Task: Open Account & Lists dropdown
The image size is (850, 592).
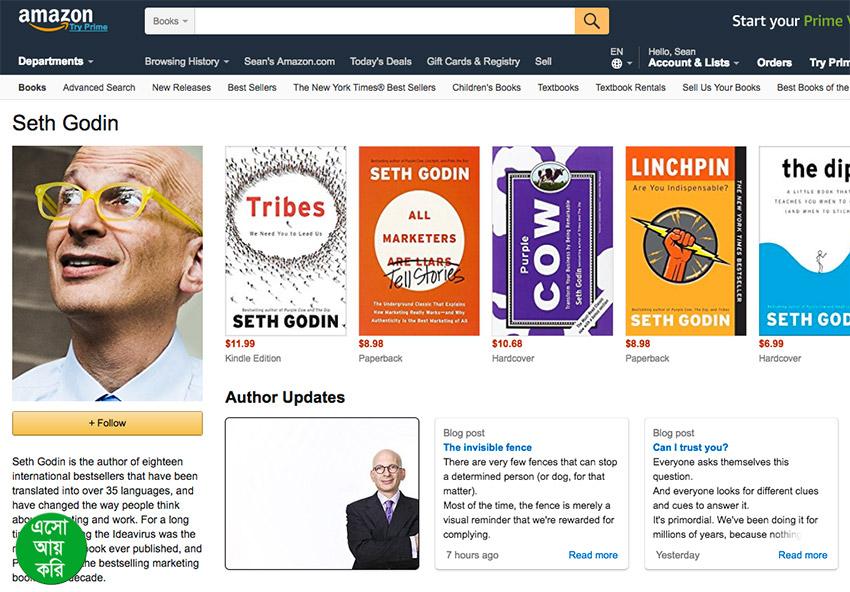Action: [693, 63]
